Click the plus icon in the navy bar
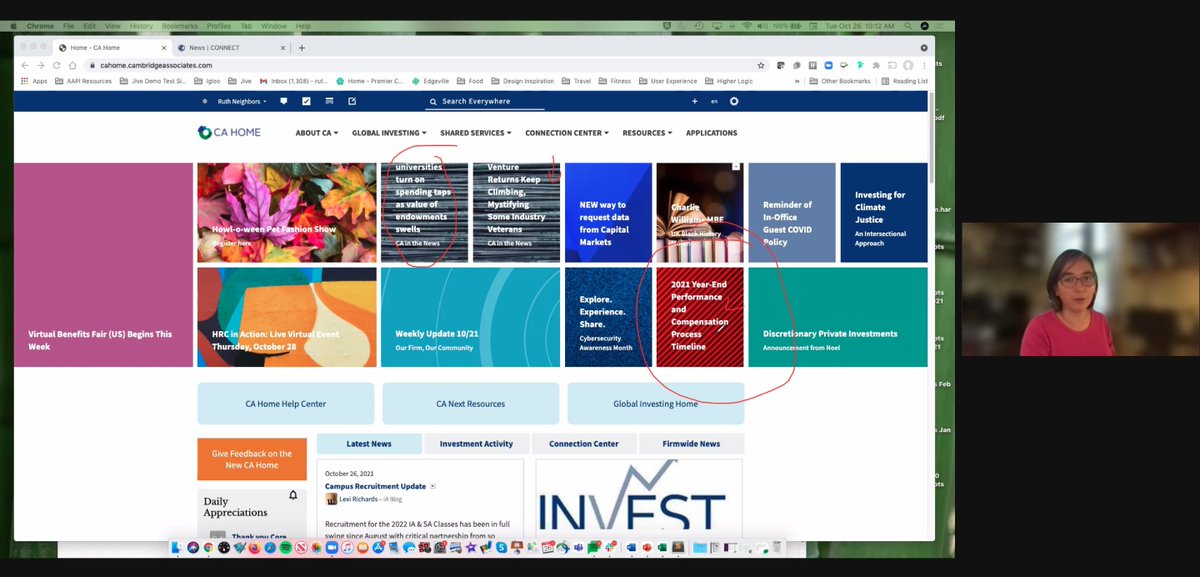 coord(694,101)
